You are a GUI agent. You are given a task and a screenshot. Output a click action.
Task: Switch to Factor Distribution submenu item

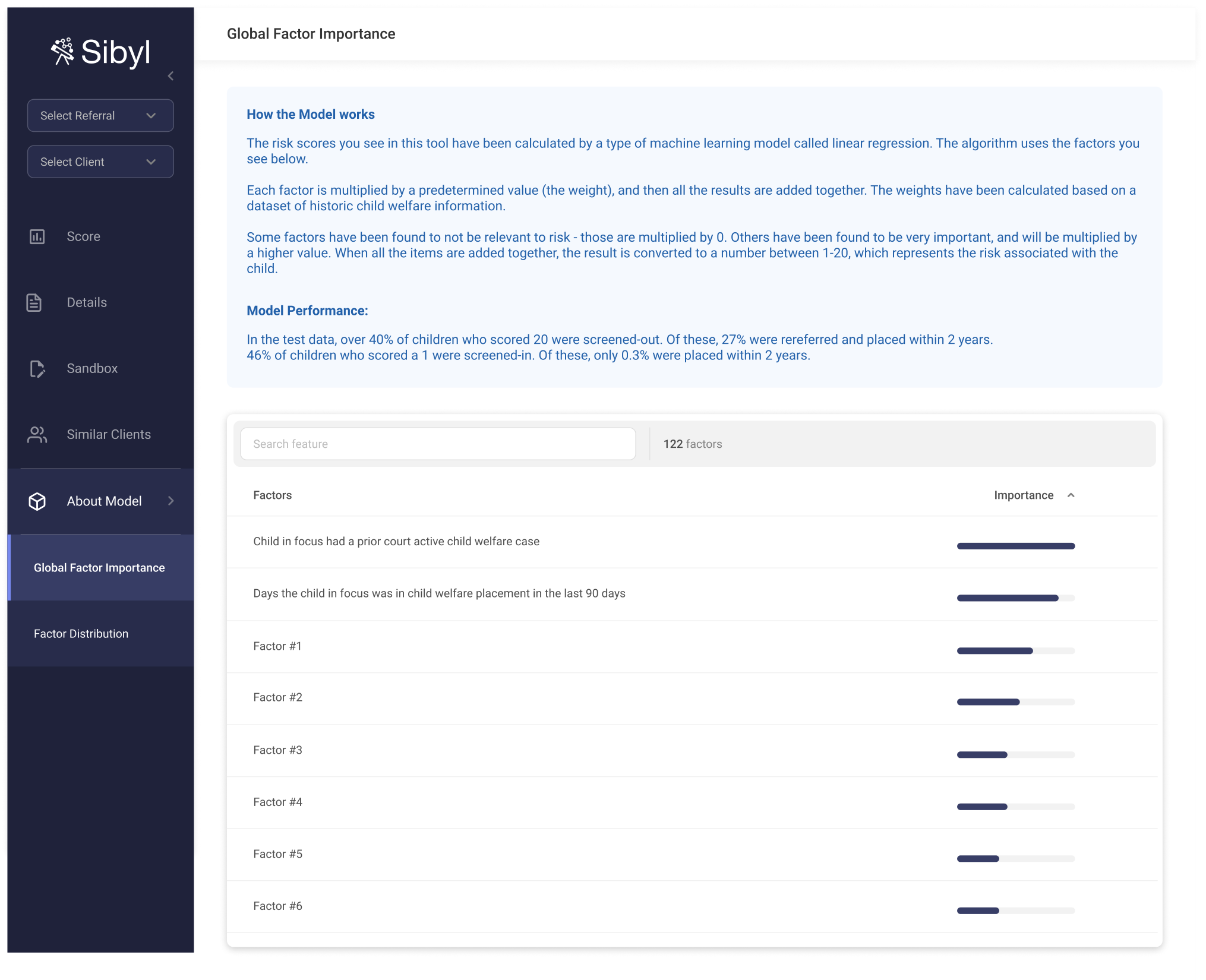100,634
